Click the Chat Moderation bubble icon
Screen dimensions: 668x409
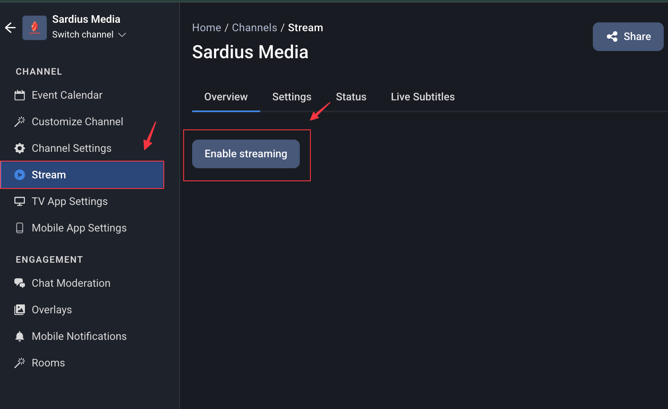click(19, 283)
